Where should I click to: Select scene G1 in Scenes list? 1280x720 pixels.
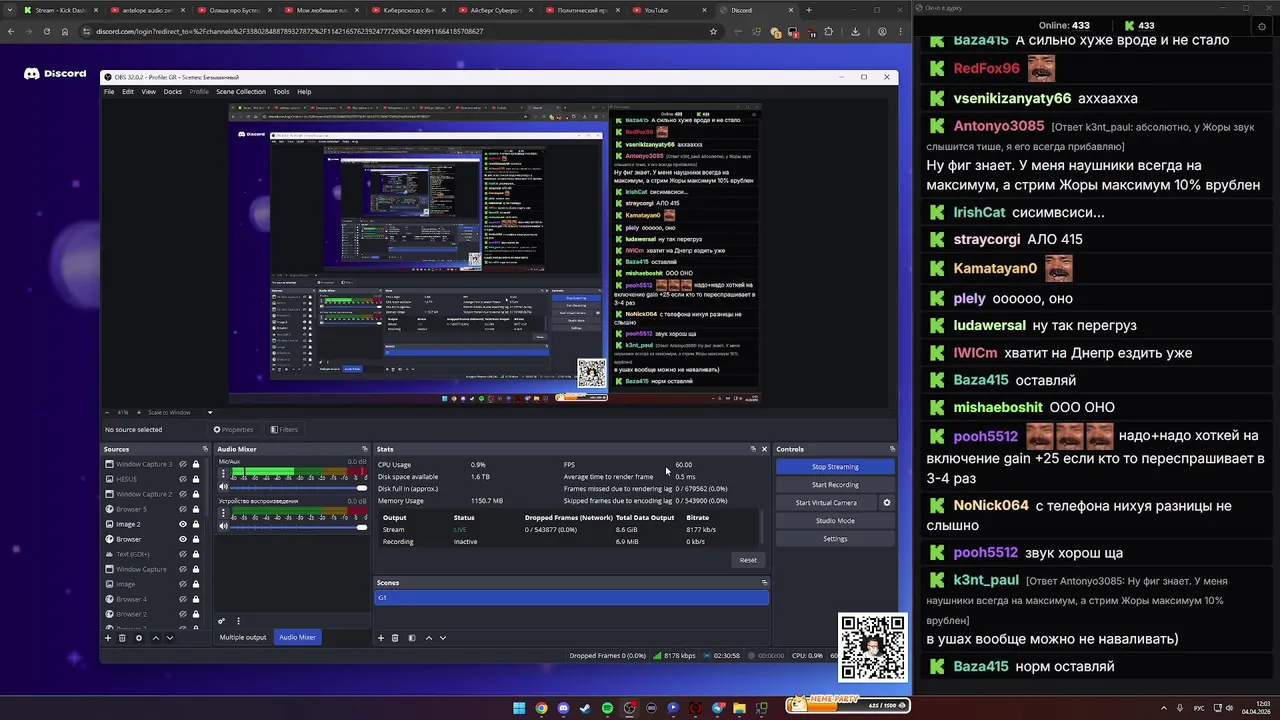(x=572, y=598)
